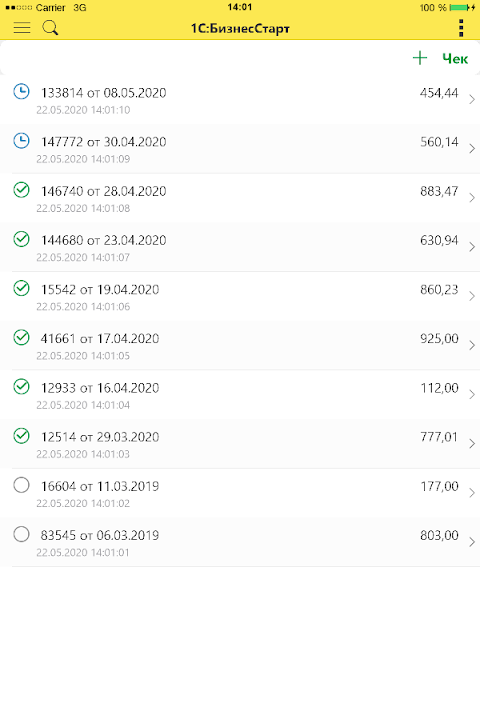
Task: Tap timestamp '22.05.2020 14:01:07'
Action: (83, 257)
